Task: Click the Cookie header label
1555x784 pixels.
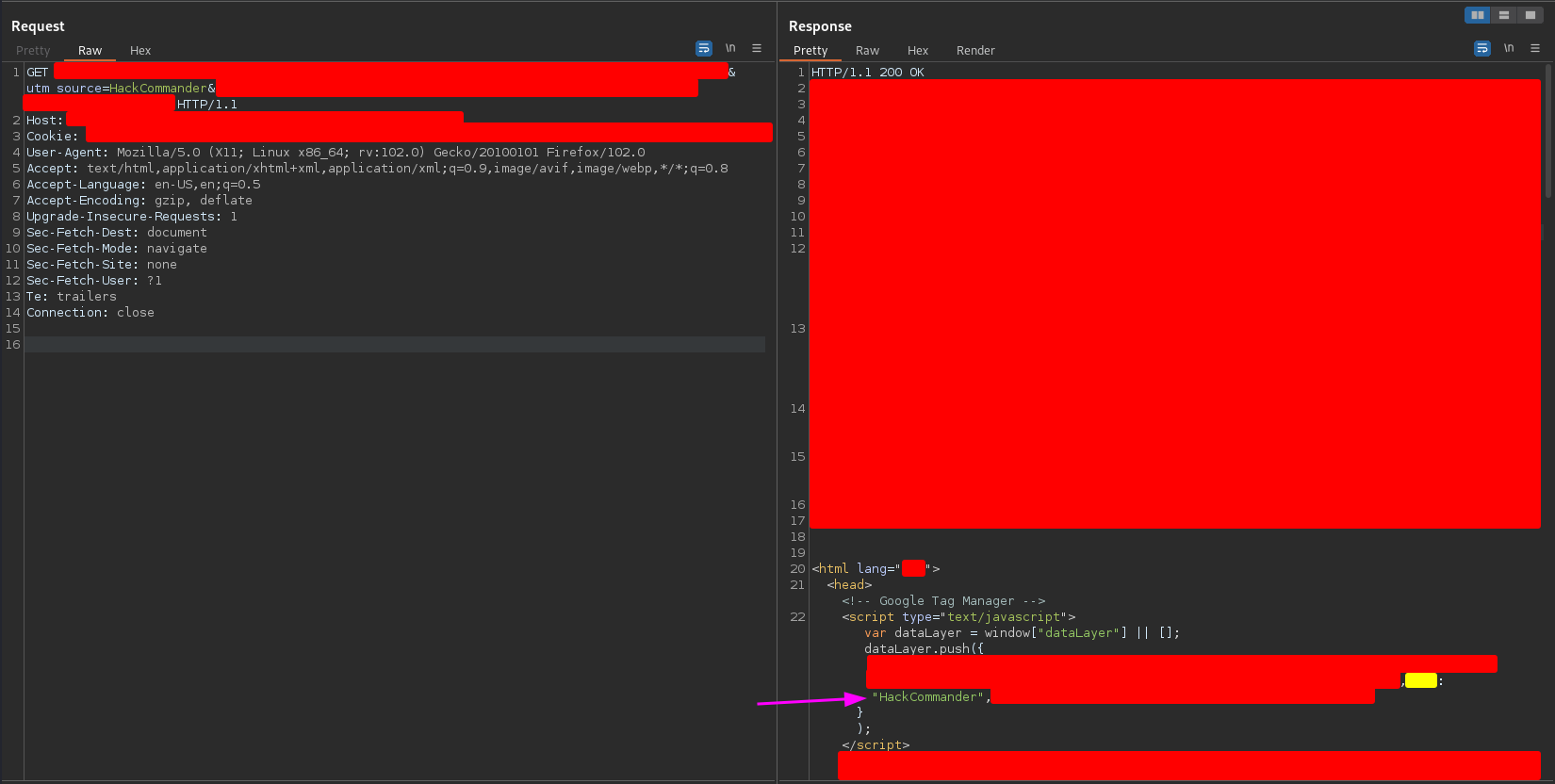Action: pos(52,137)
